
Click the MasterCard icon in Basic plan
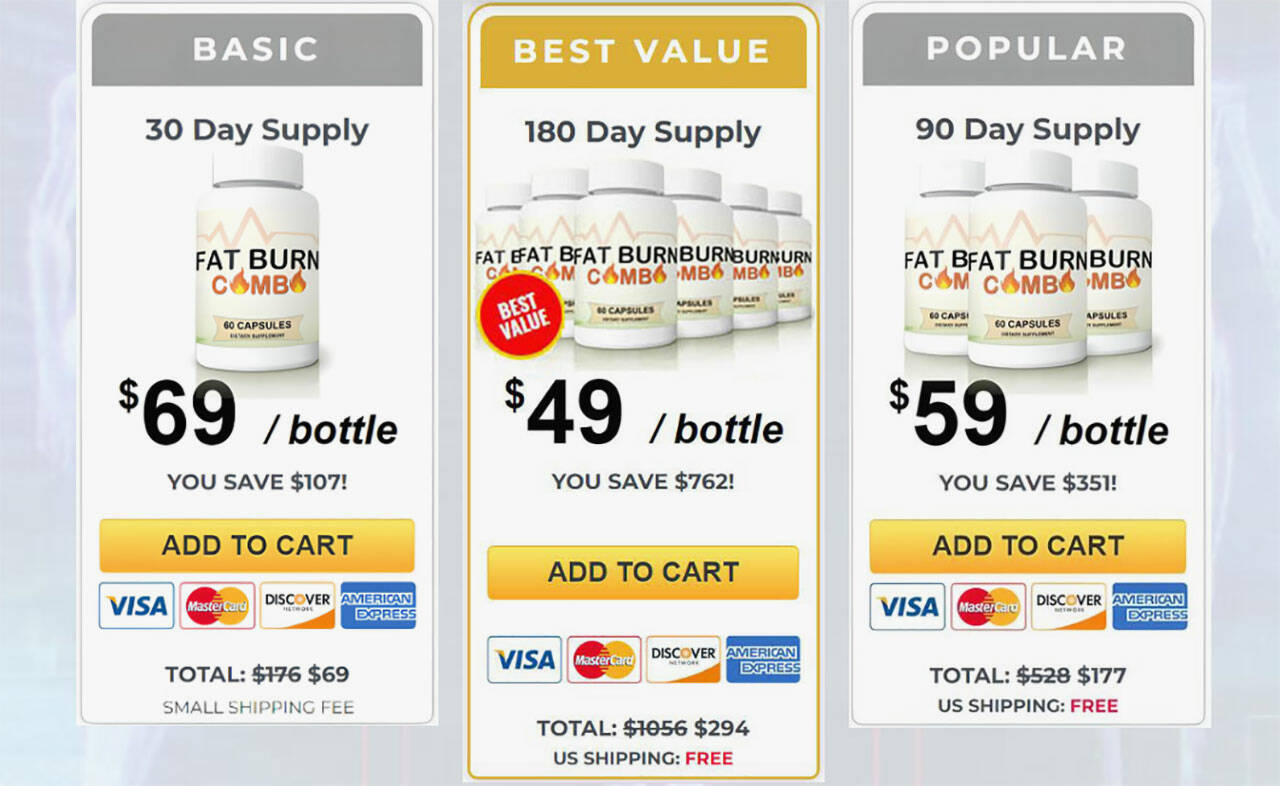(217, 606)
